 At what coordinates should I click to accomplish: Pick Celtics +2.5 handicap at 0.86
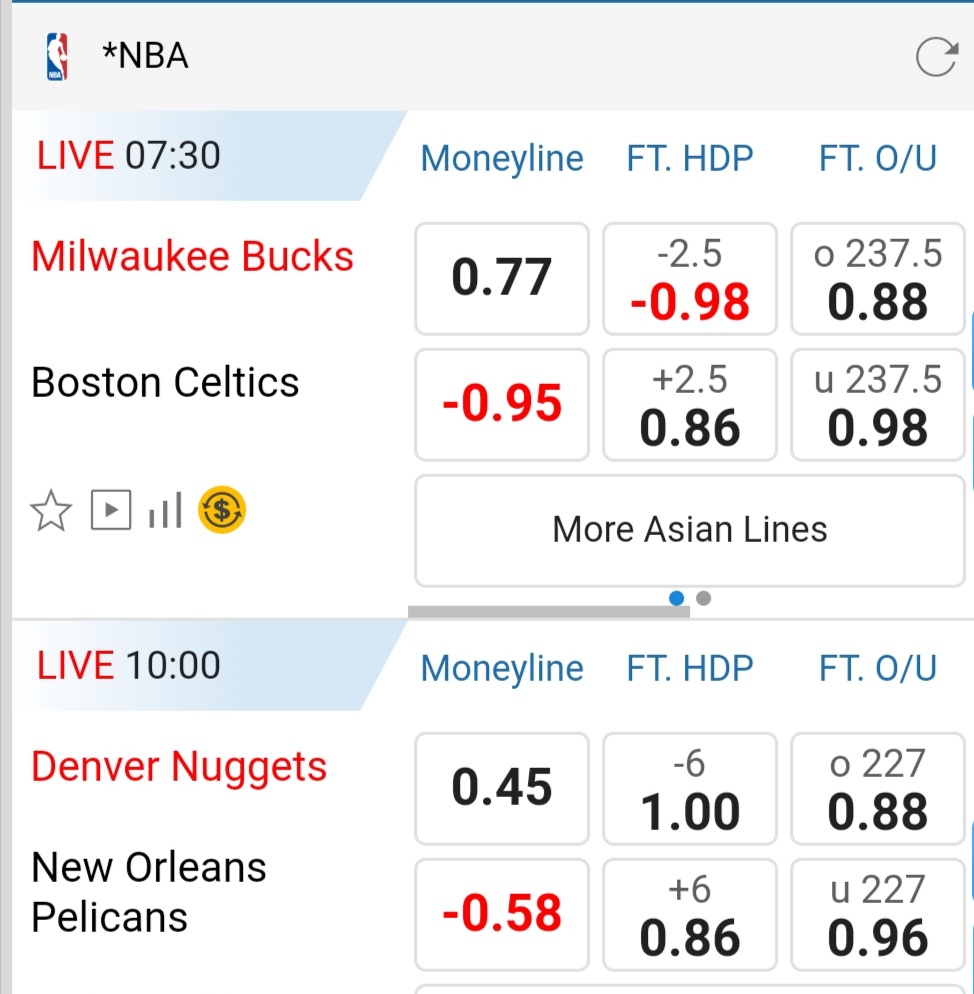click(x=690, y=404)
